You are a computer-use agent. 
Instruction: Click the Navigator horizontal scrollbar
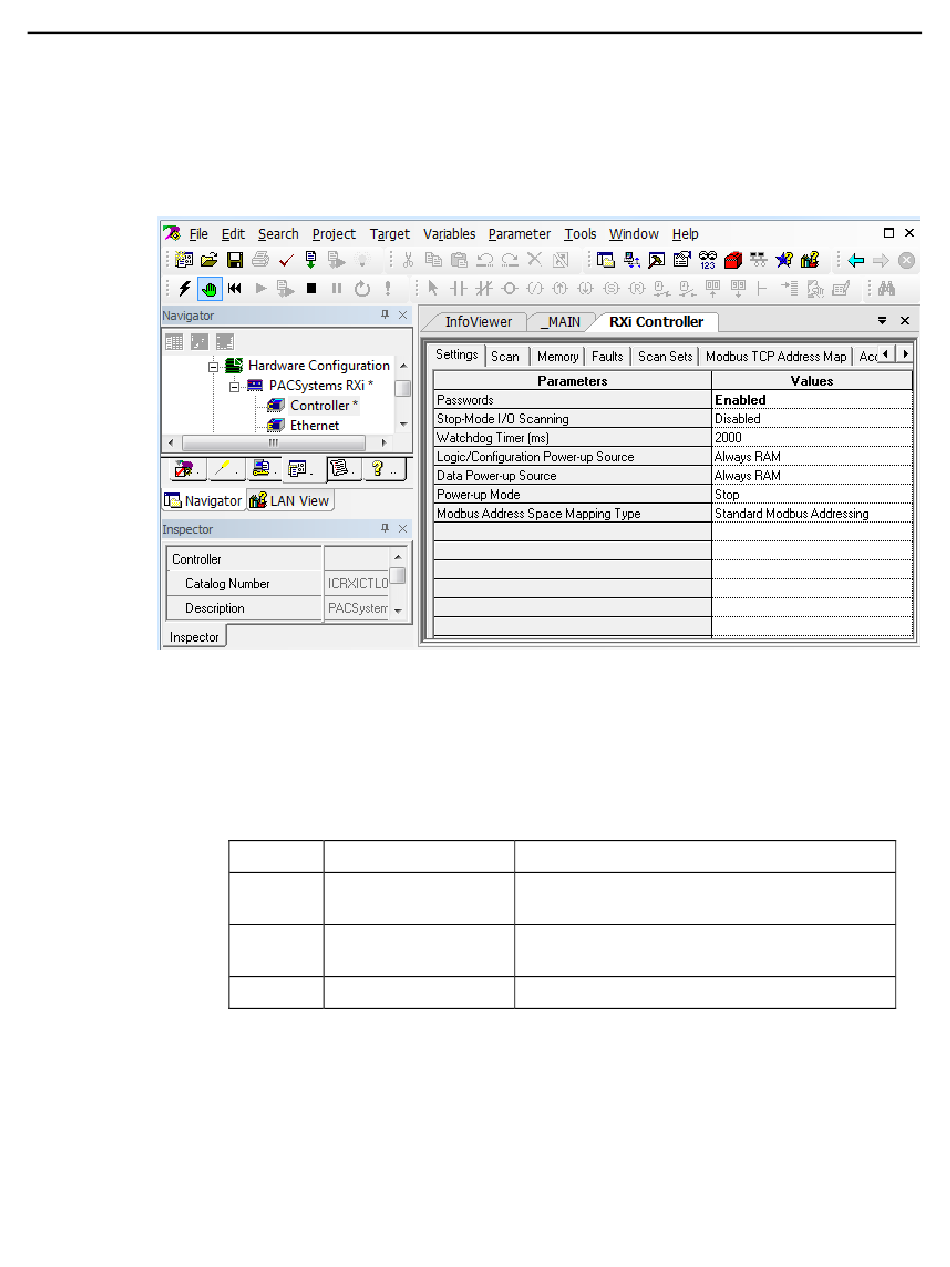278,442
